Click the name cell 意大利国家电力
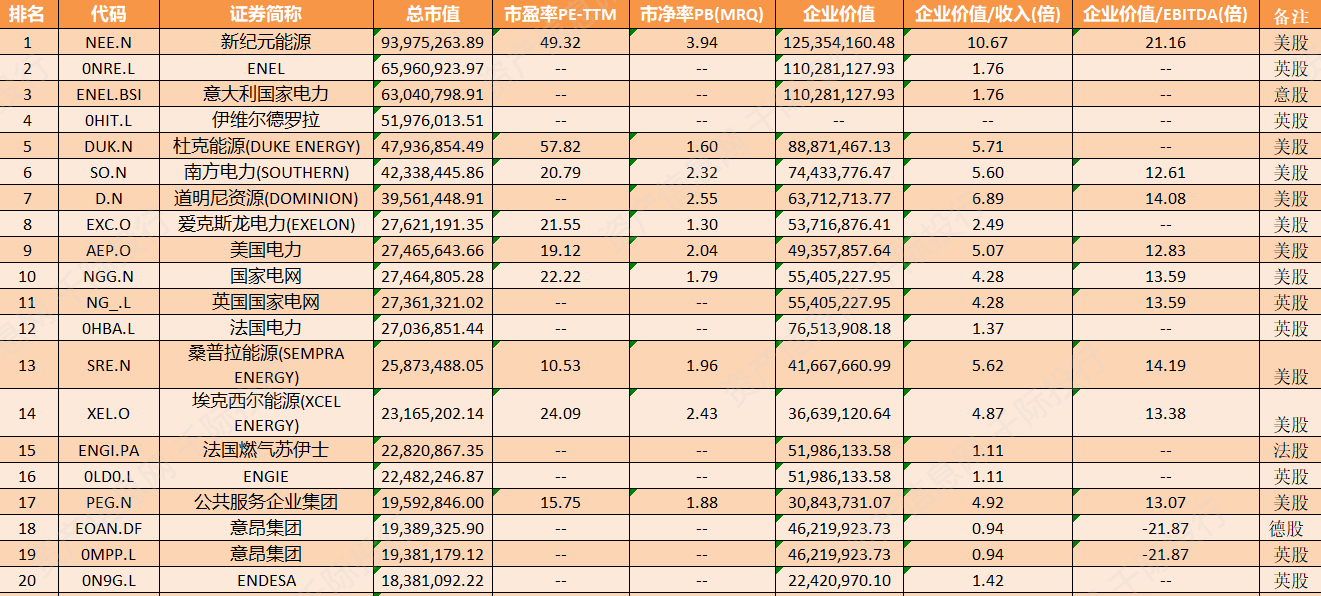1321x596 pixels. (x=265, y=94)
